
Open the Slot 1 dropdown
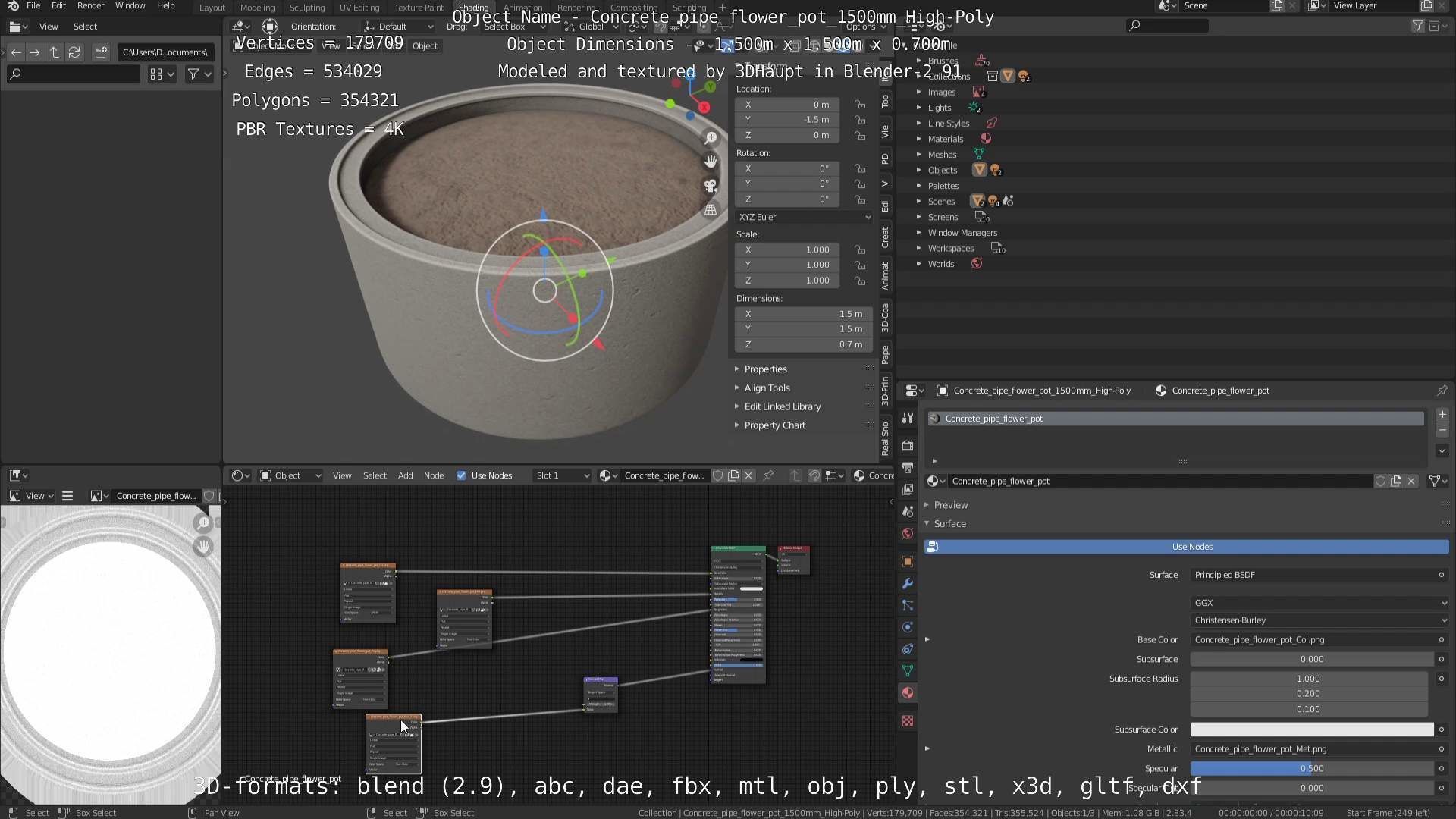[562, 475]
